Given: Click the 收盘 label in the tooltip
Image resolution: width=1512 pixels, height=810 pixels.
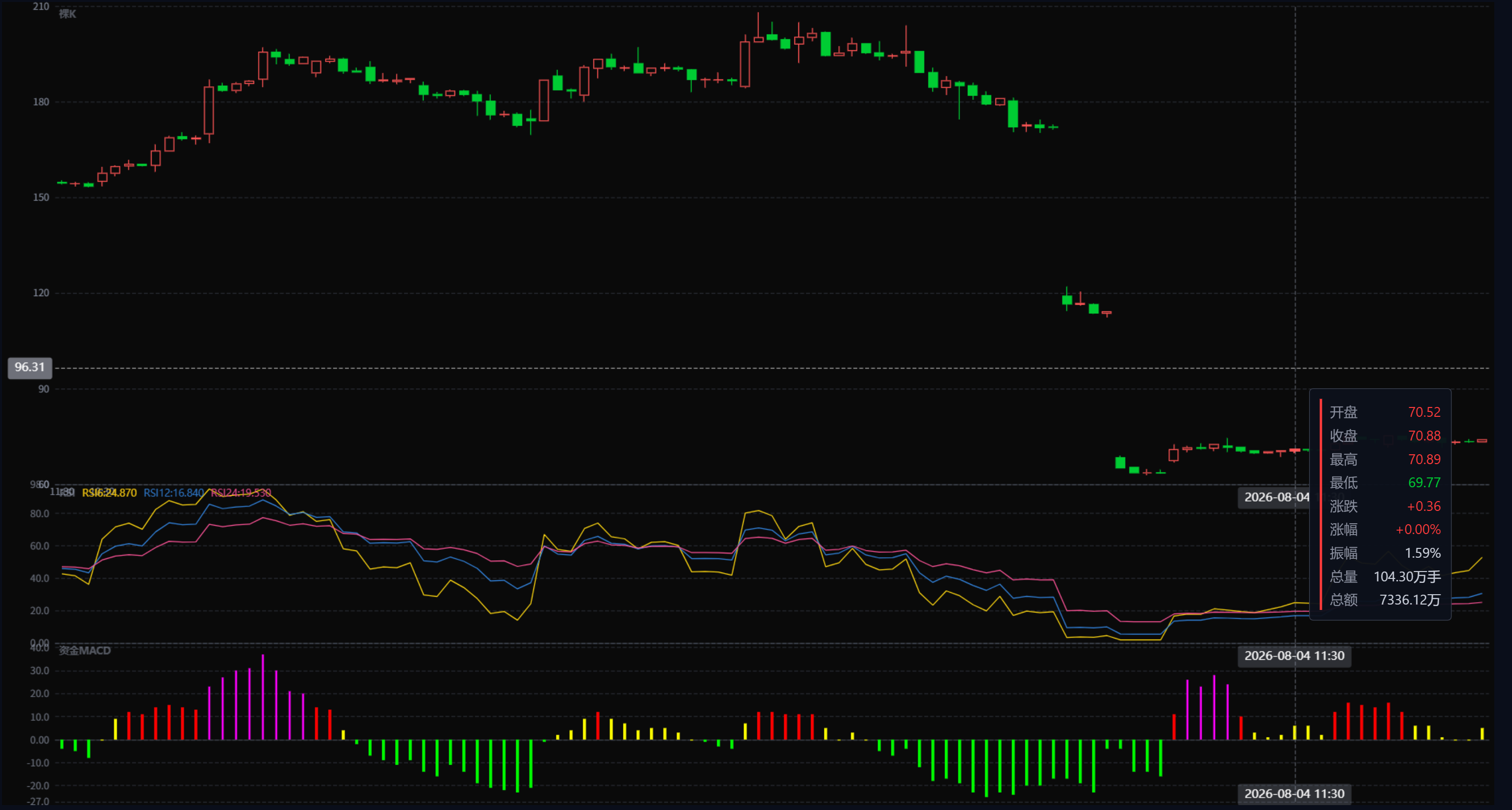Looking at the screenshot, I should pyautogui.click(x=1344, y=436).
